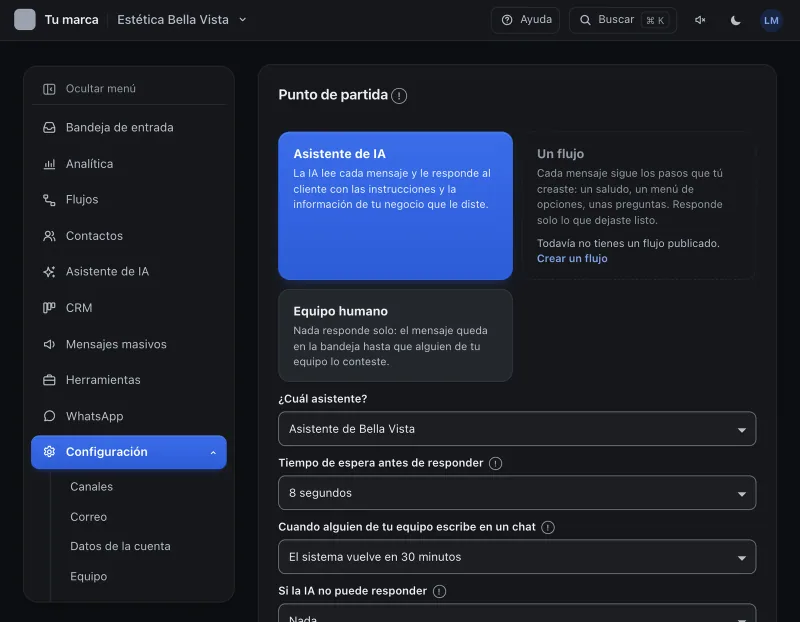Screen dimensions: 800x622
Task: Click the Tu marca brand name
Action: coord(71,20)
